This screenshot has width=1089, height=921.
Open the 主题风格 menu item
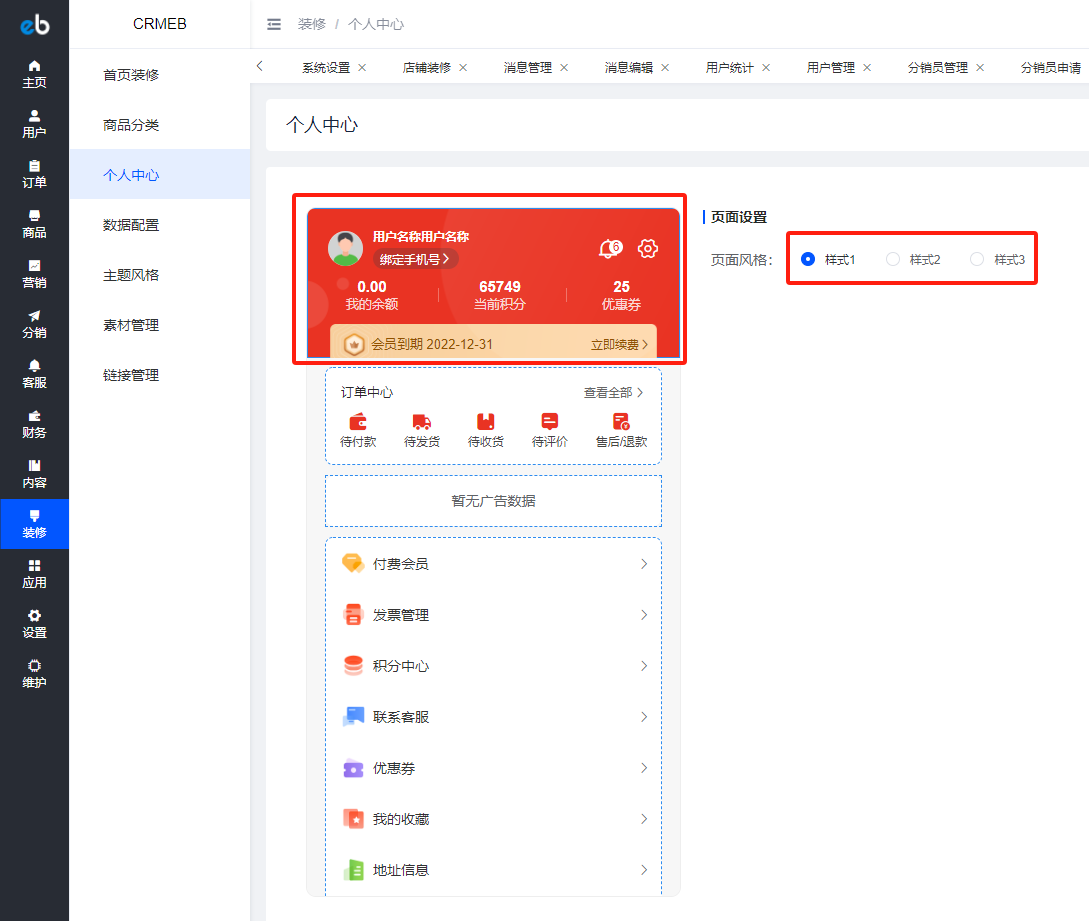[131, 275]
